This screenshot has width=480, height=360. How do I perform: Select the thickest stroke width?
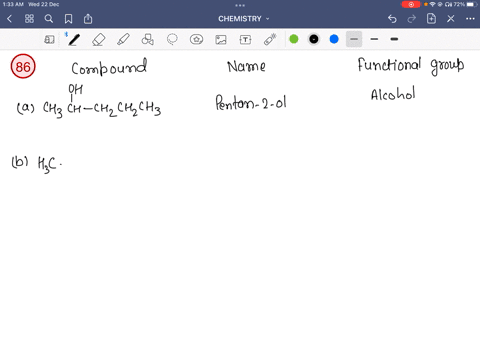(x=394, y=39)
